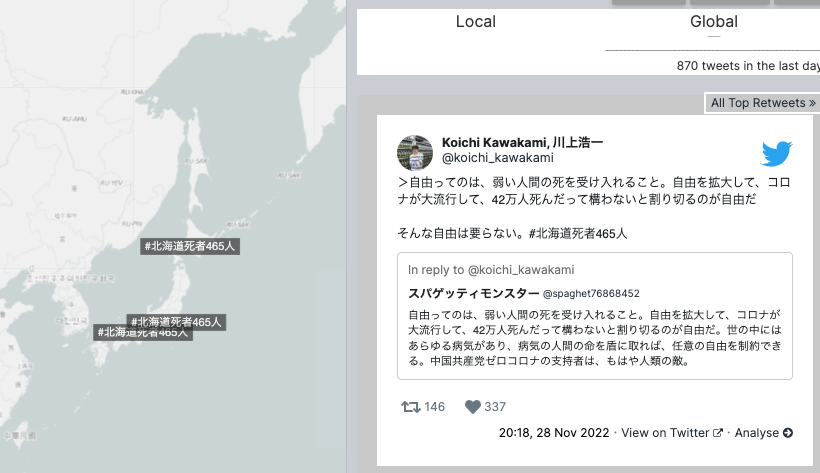Open the @koichi_kawakami handle under the author name

tap(497, 157)
